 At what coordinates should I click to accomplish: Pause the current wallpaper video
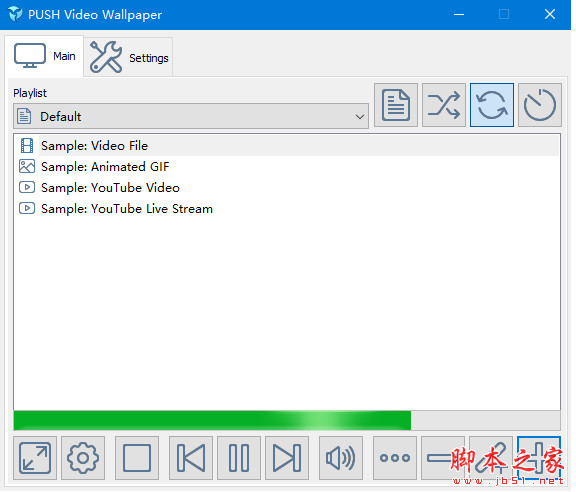[x=239, y=458]
